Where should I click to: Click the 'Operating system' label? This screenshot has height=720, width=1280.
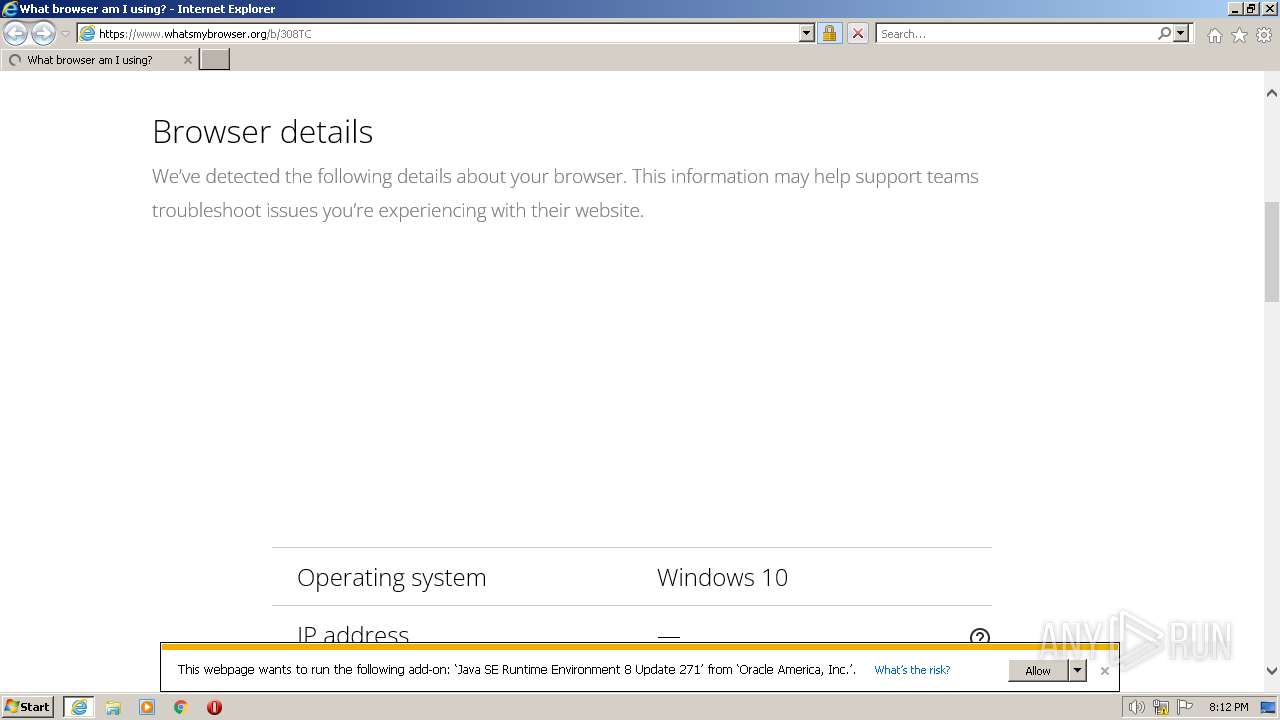pyautogui.click(x=391, y=578)
